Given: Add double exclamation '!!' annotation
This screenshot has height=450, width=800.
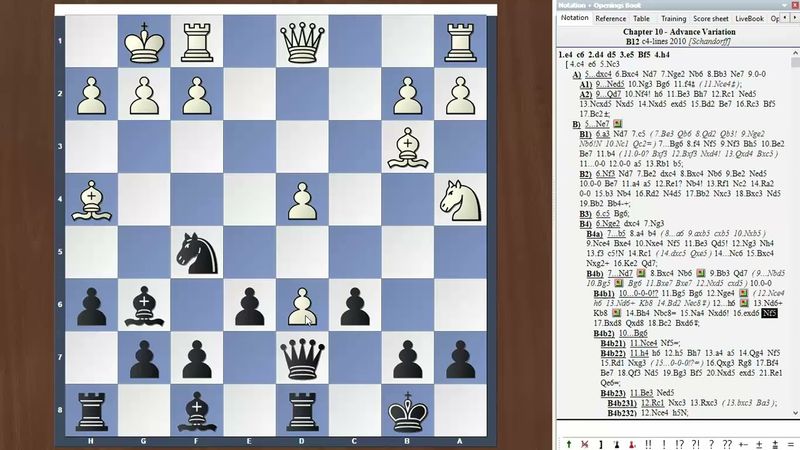Looking at the screenshot, I should coord(650,443).
